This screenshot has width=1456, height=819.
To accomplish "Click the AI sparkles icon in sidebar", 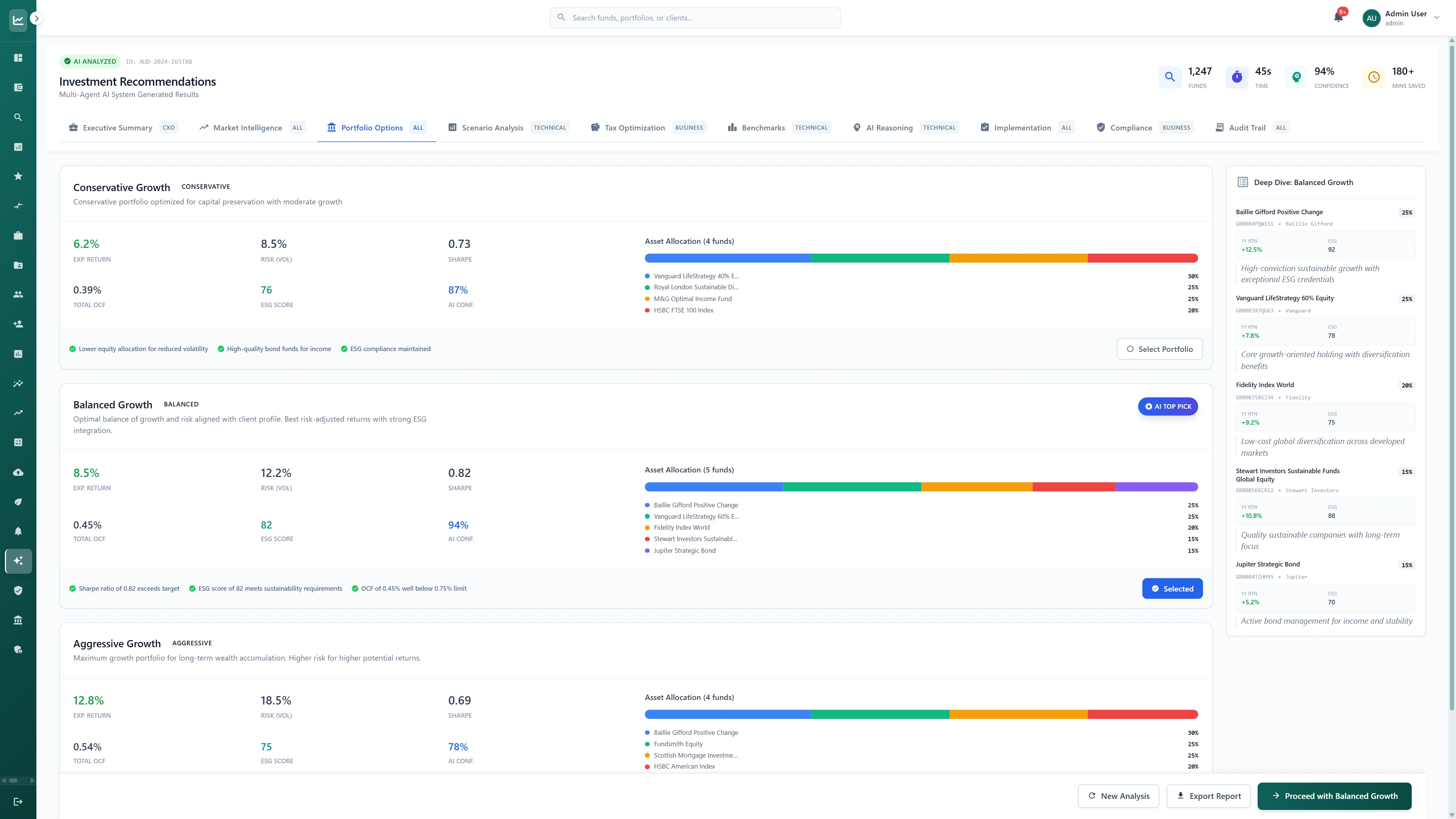I will tap(18, 561).
